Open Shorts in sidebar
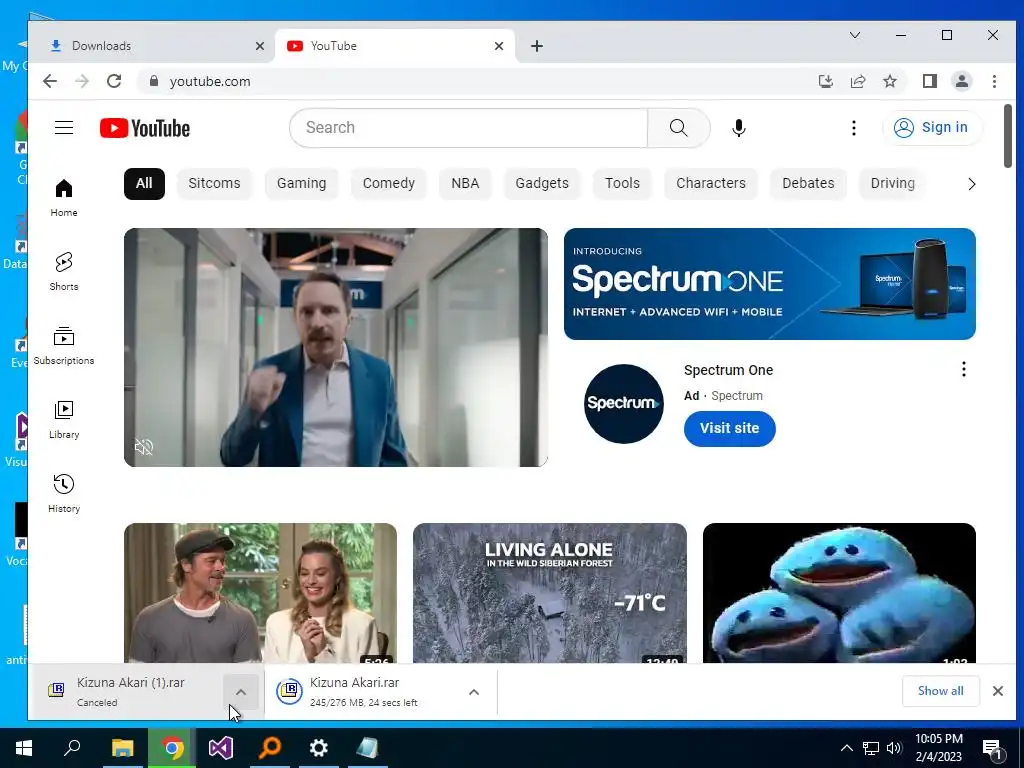The image size is (1024, 768). coord(64,272)
